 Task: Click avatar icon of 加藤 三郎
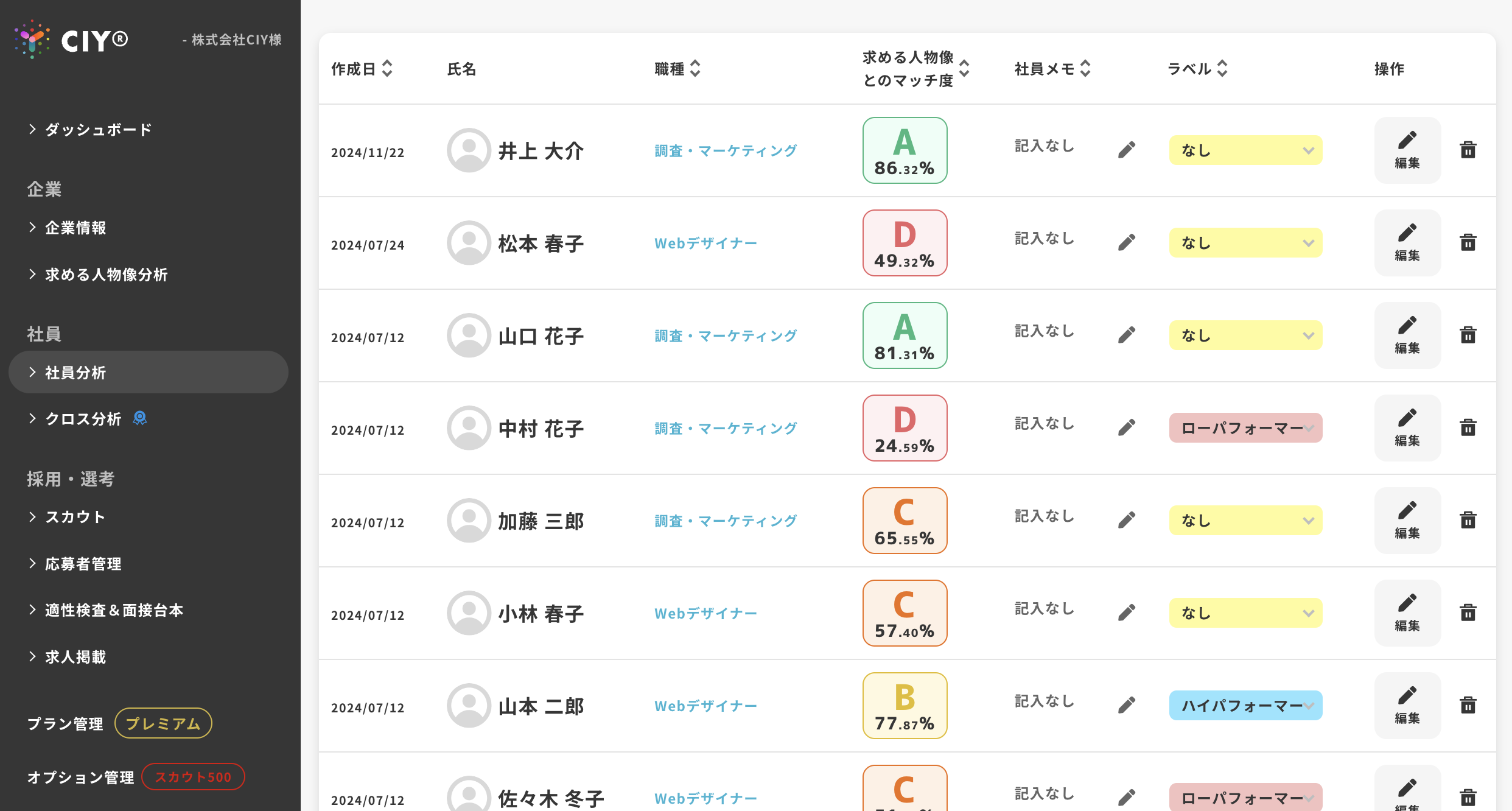coord(469,521)
